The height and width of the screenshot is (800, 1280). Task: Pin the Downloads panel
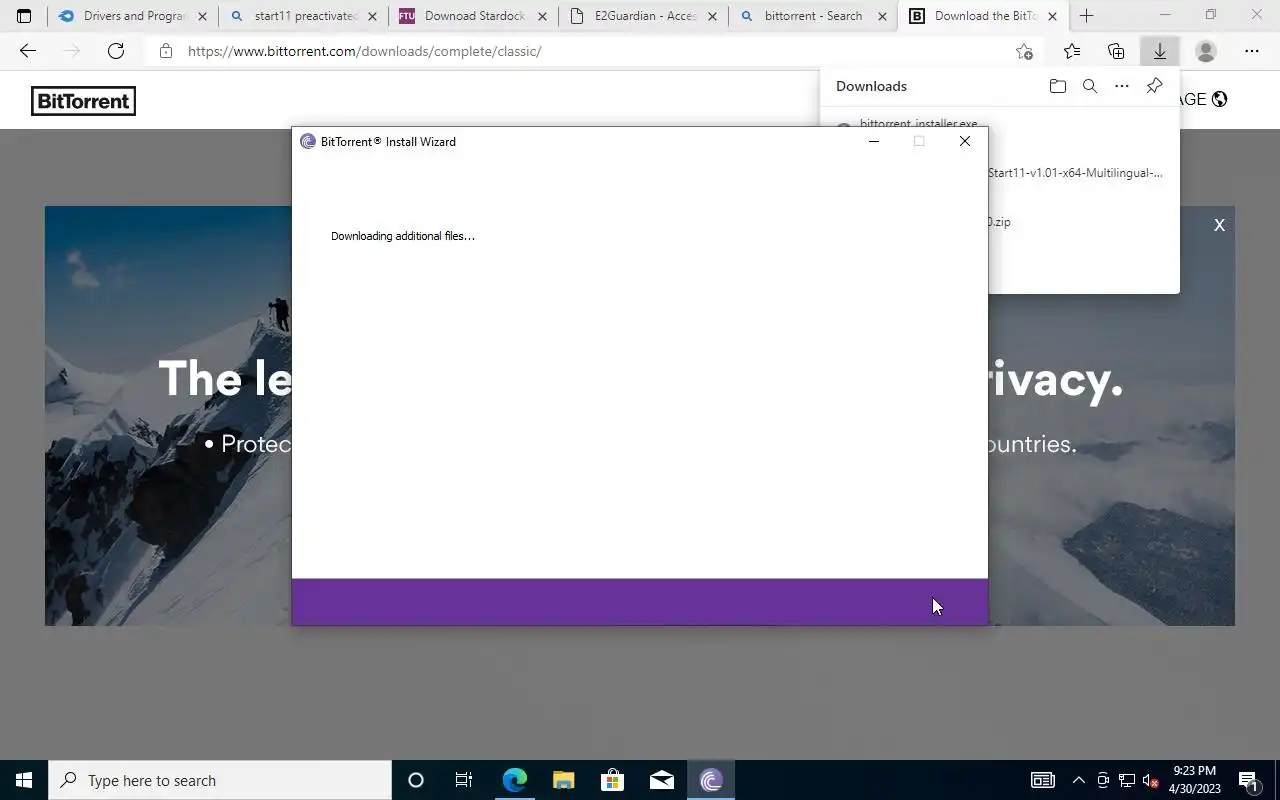pyautogui.click(x=1154, y=86)
